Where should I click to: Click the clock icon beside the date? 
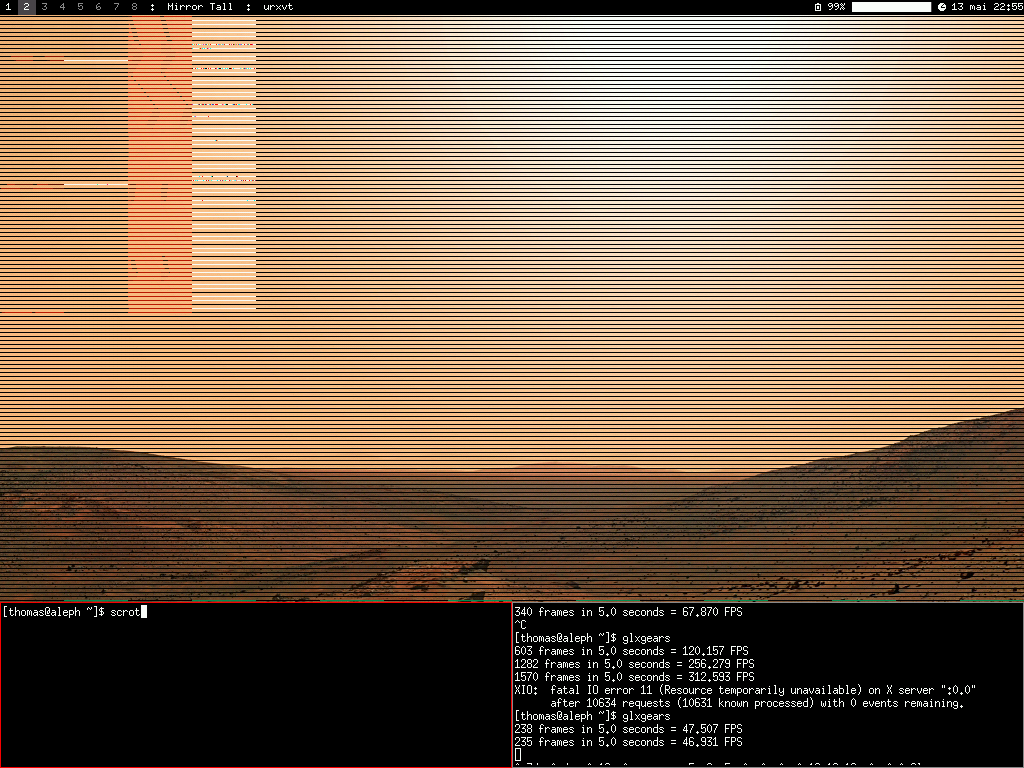coord(941,7)
